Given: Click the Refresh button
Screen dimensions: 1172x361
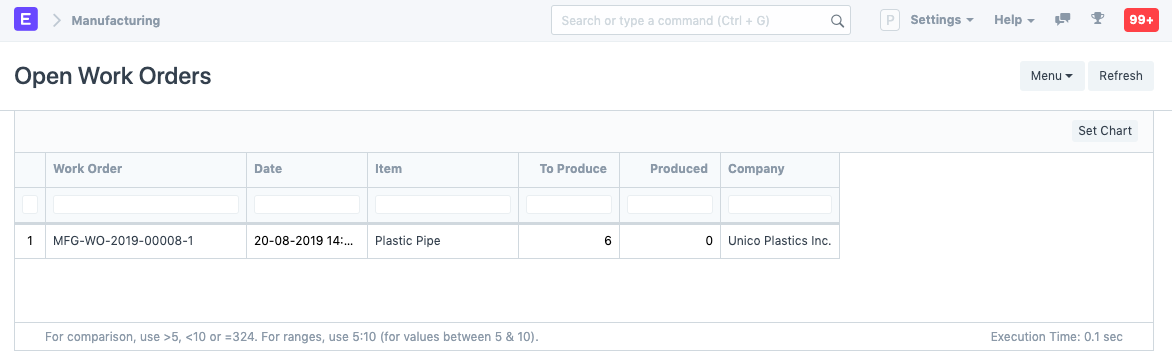Looking at the screenshot, I should coord(1120,75).
